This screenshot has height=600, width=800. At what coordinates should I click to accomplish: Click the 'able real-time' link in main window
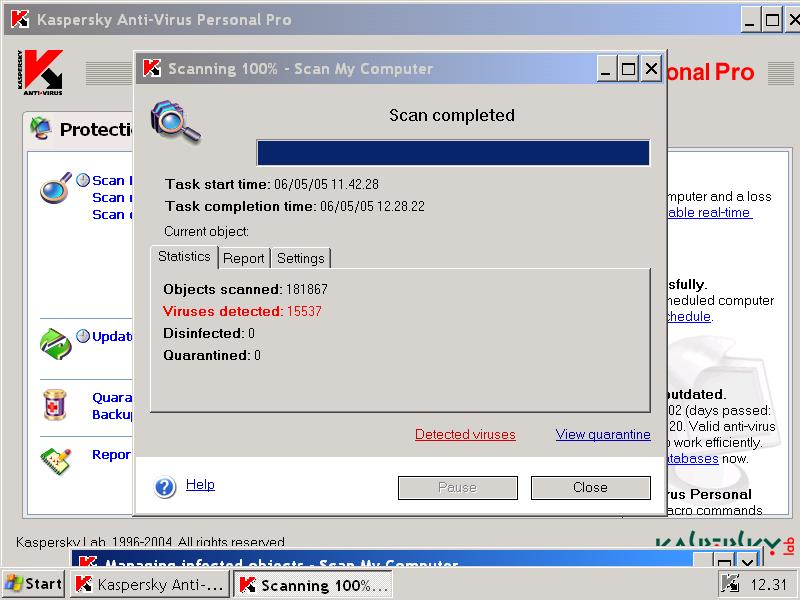click(x=710, y=213)
